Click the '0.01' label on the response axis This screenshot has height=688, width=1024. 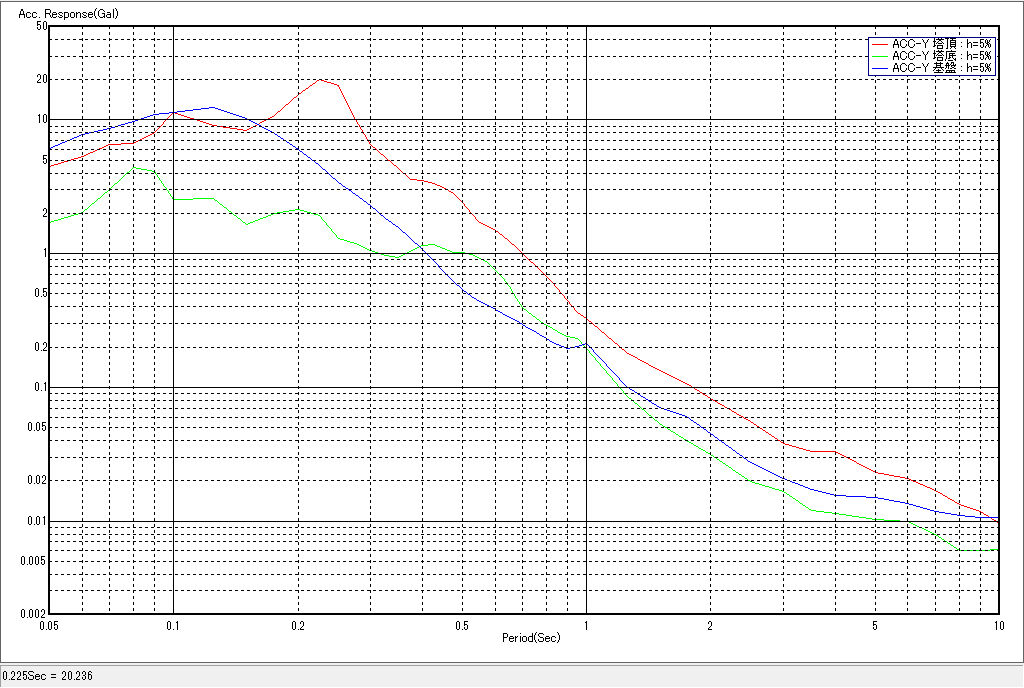tap(38, 521)
